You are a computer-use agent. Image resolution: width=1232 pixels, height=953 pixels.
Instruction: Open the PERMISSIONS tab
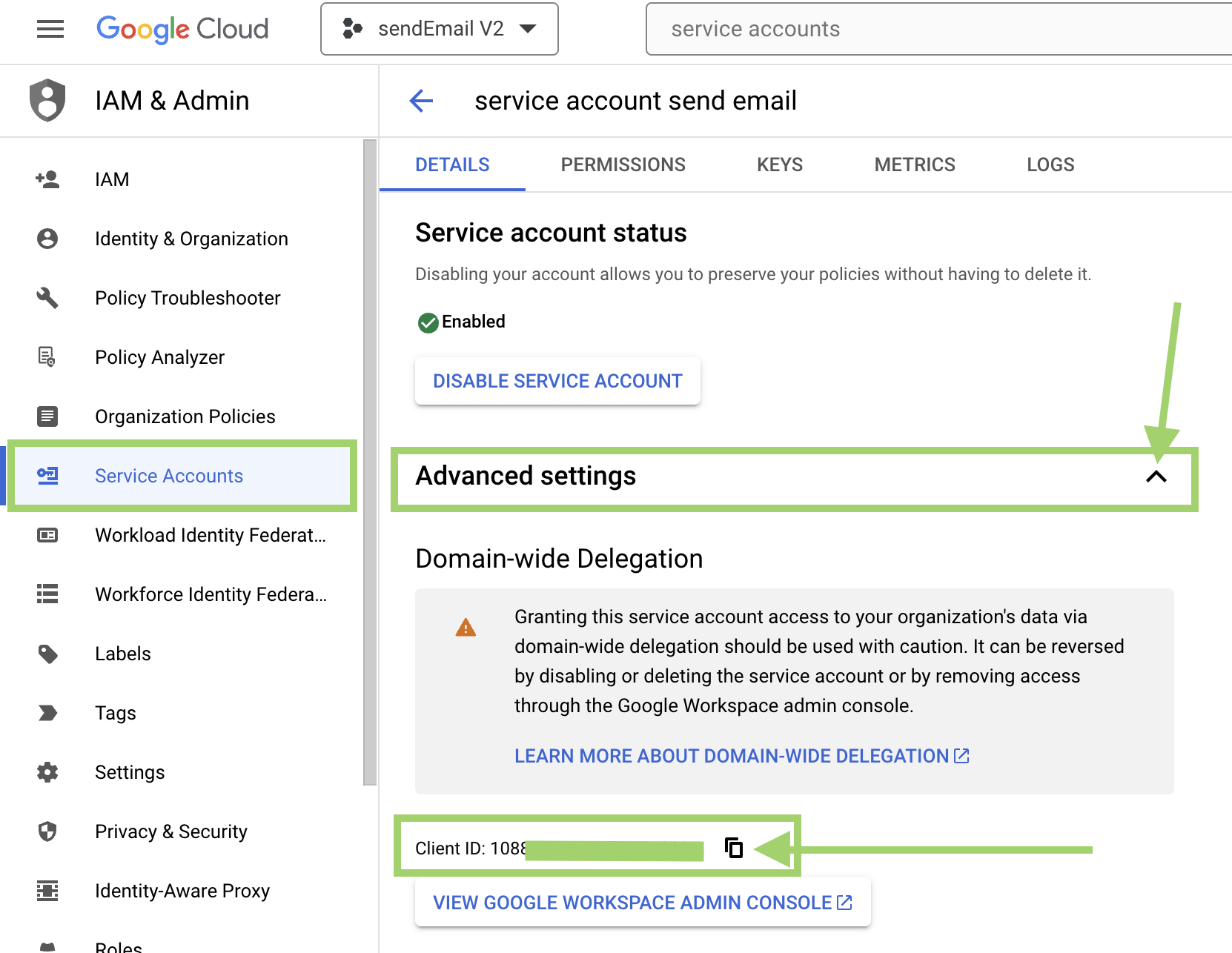coord(623,165)
